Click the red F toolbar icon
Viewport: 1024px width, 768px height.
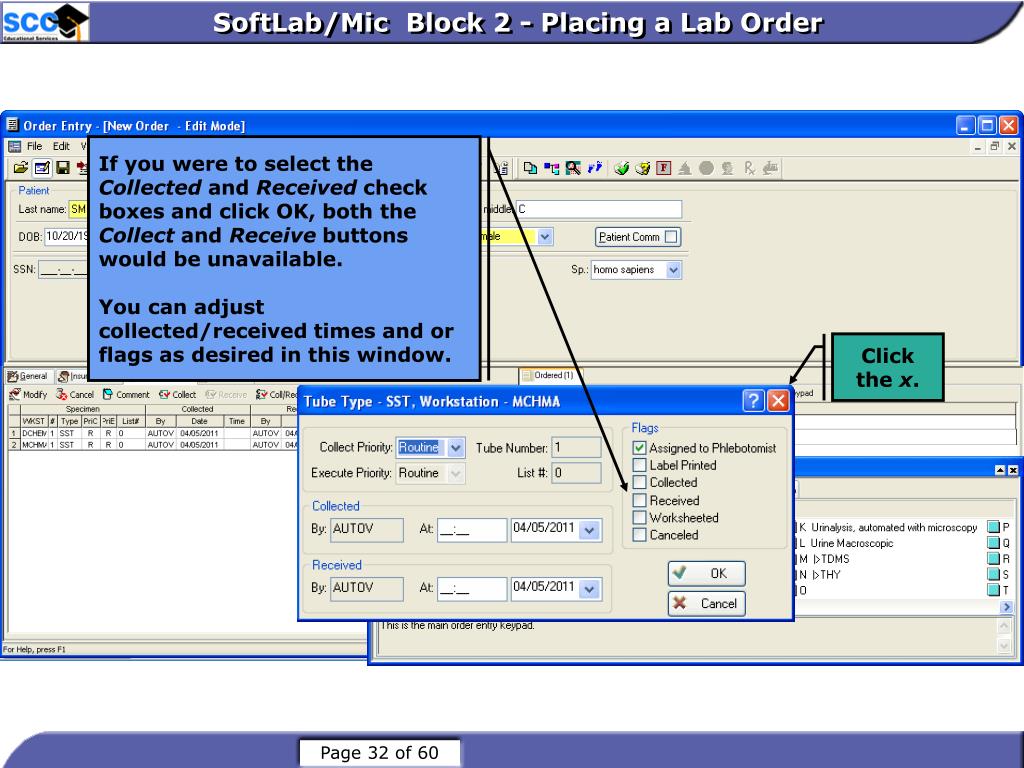click(x=664, y=168)
